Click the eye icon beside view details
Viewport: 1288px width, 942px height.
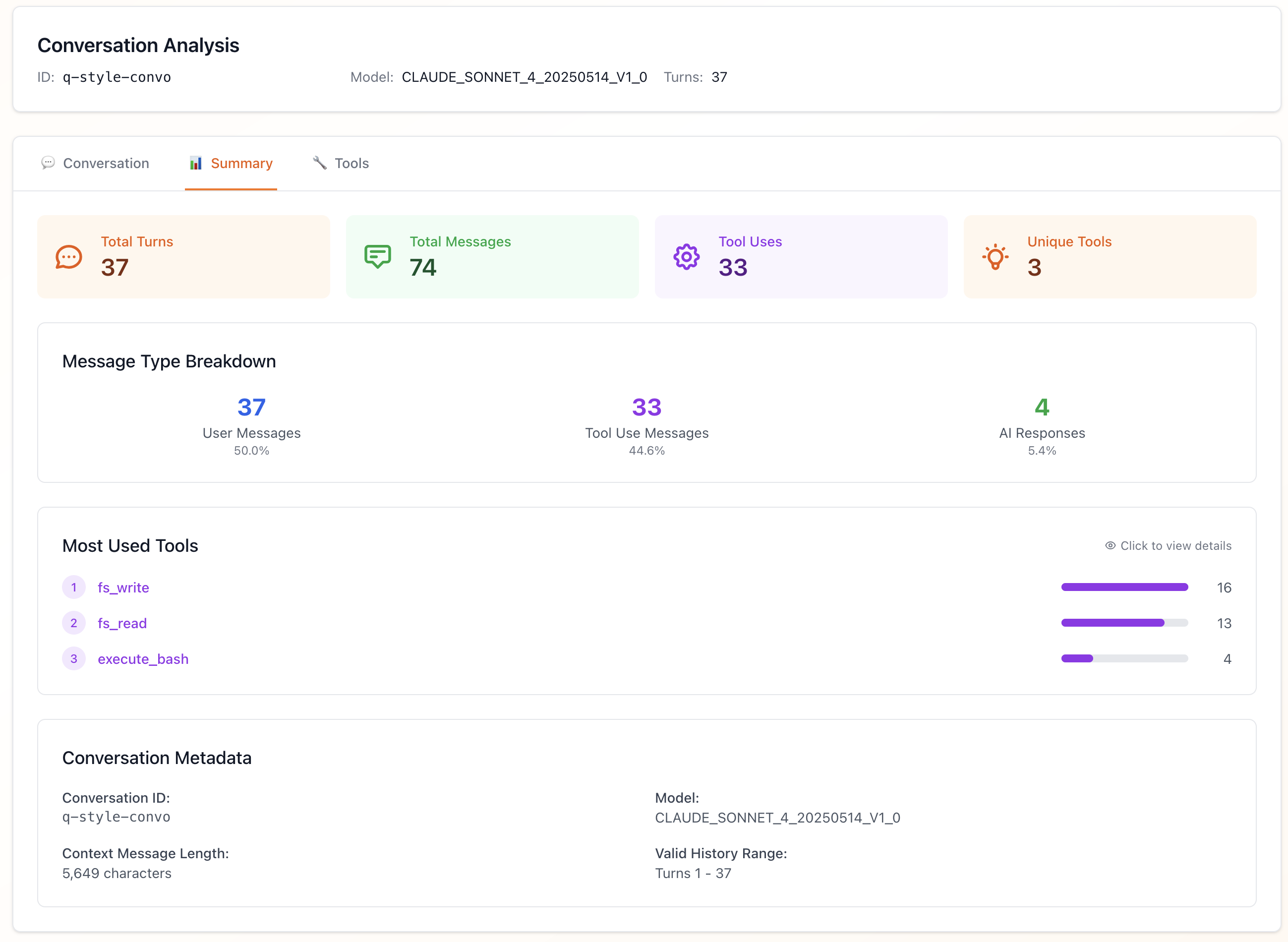[x=1110, y=546]
